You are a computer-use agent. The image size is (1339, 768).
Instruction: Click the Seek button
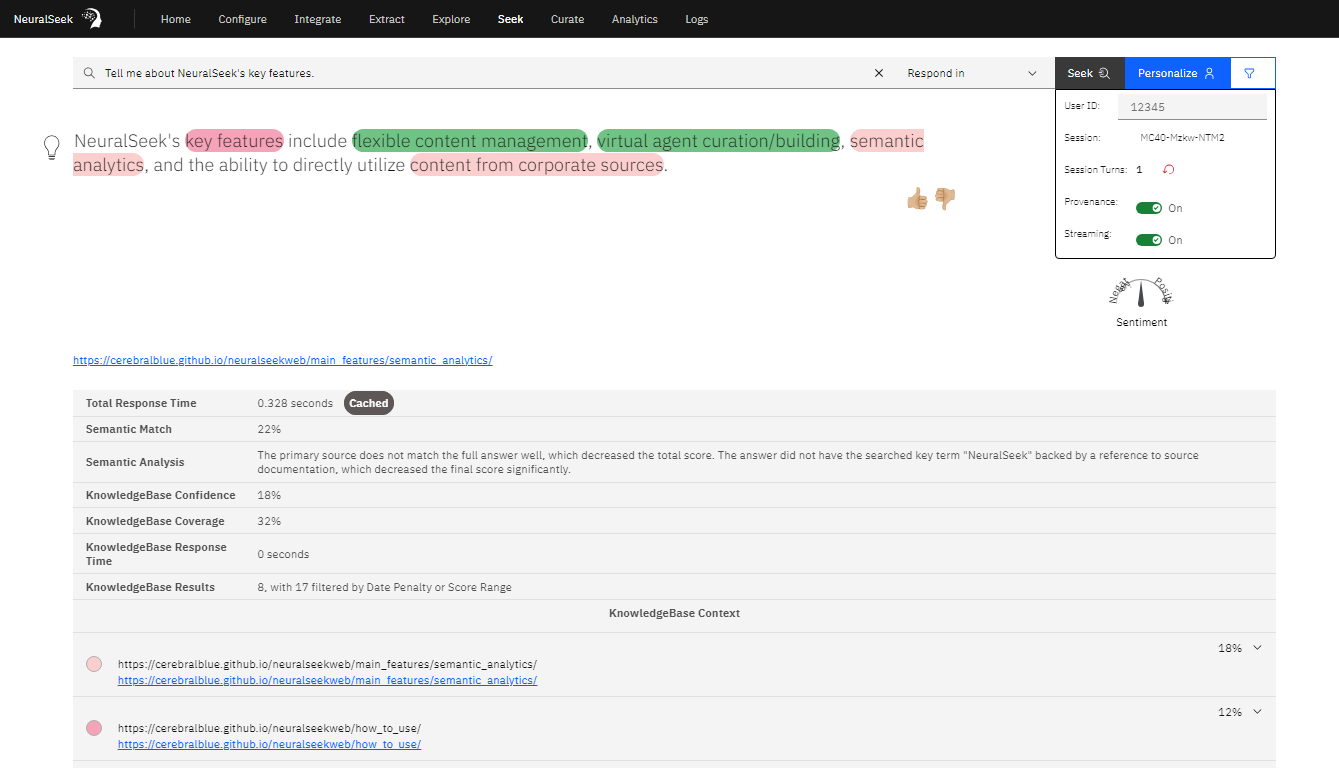(1089, 73)
